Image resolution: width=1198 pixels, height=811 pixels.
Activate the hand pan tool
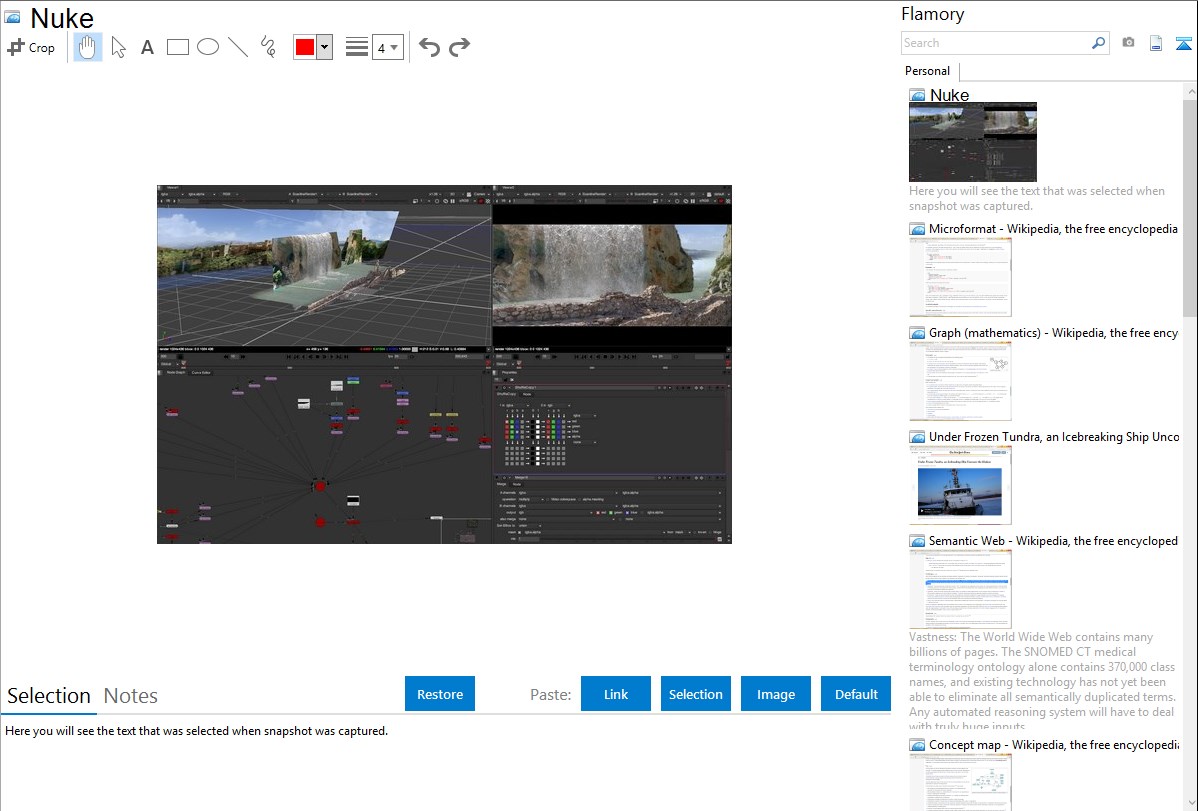pyautogui.click(x=87, y=47)
